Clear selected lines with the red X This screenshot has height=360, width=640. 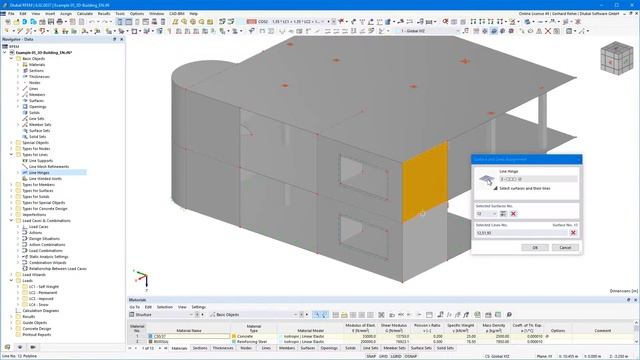573,233
